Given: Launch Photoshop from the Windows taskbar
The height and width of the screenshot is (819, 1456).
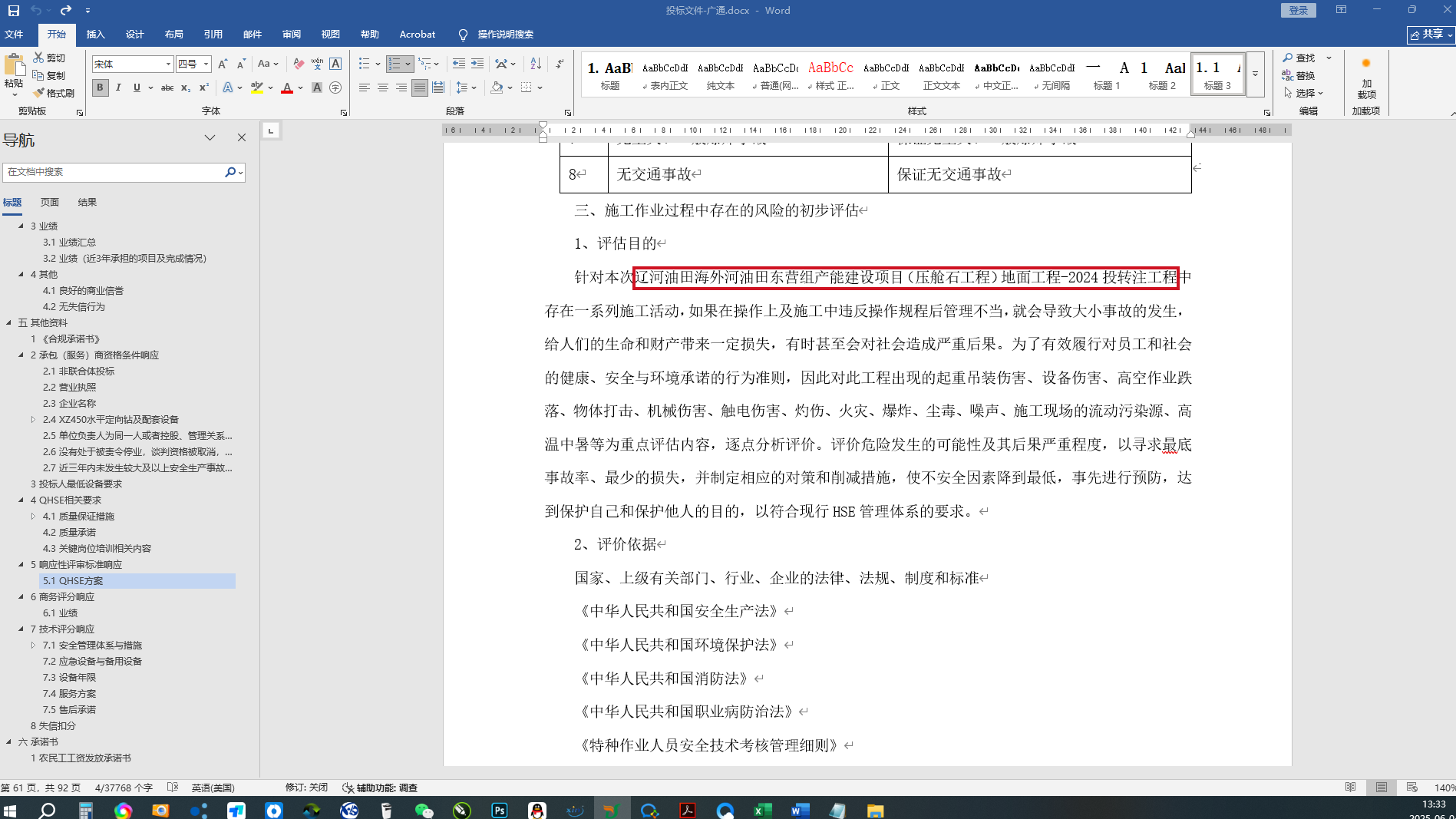Looking at the screenshot, I should (x=500, y=810).
